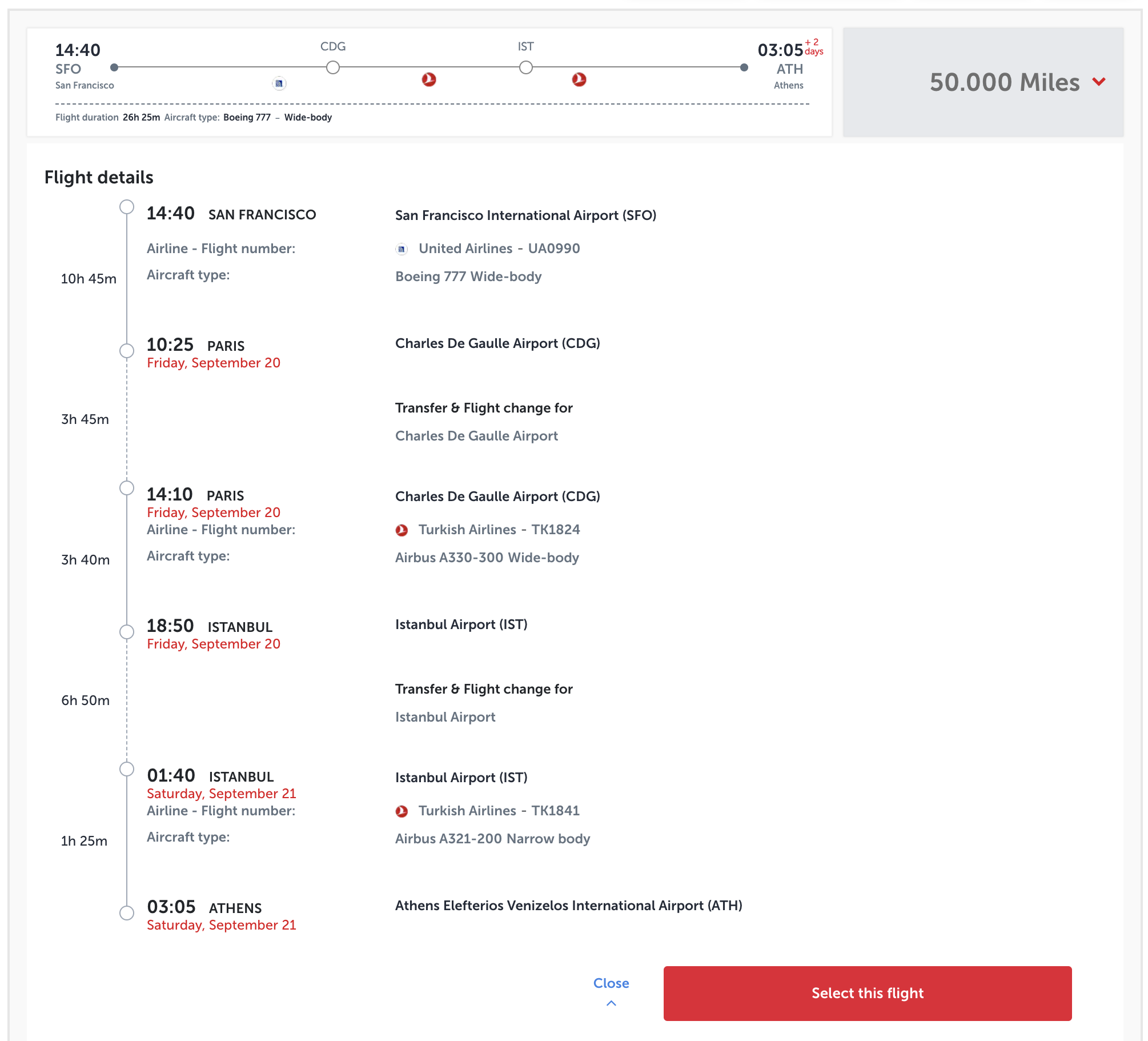The height and width of the screenshot is (1041, 1148).
Task: Click the 'Flight details' heading
Action: 99,178
